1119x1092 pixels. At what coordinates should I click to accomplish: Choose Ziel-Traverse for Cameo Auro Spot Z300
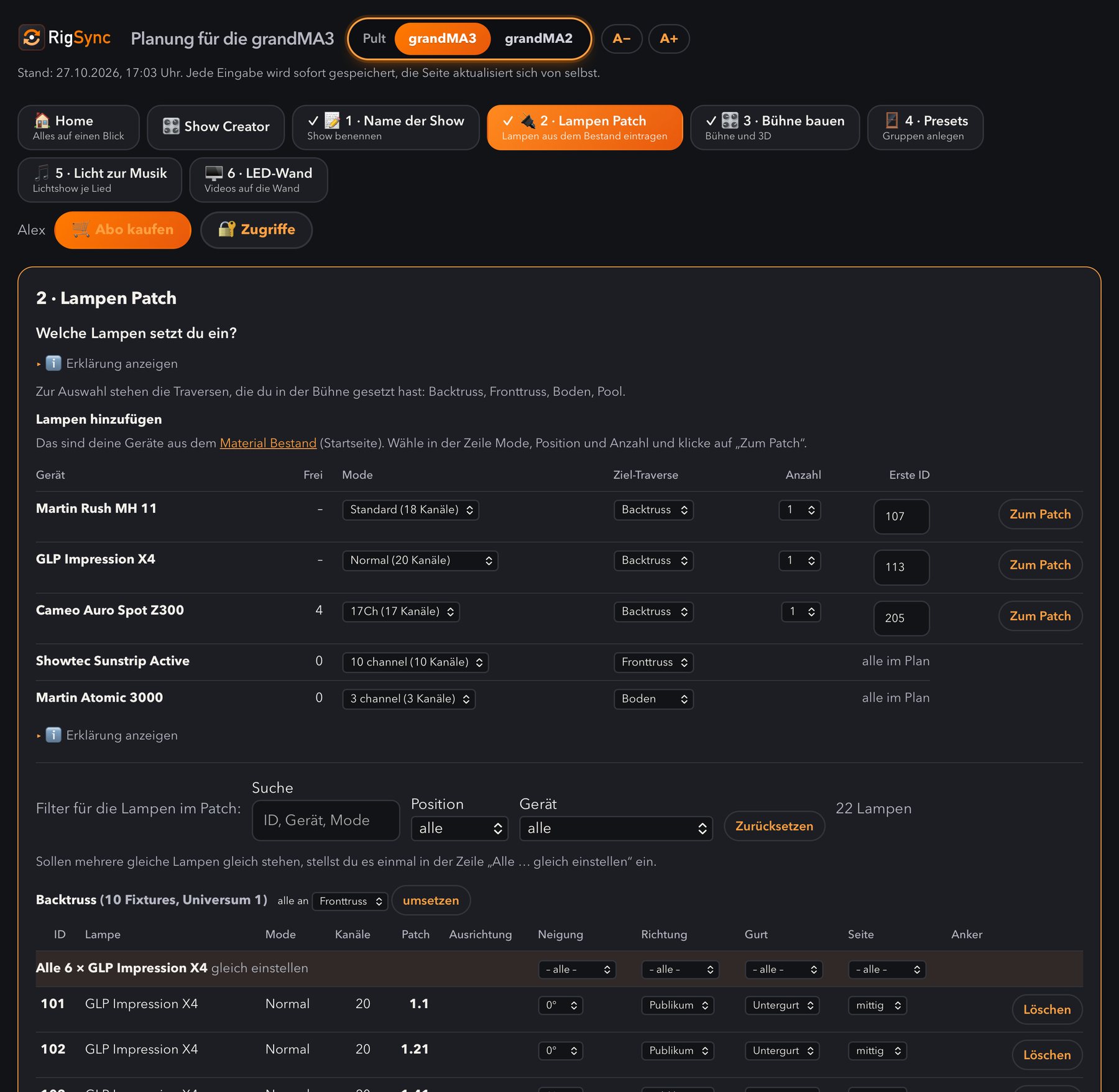pos(653,612)
